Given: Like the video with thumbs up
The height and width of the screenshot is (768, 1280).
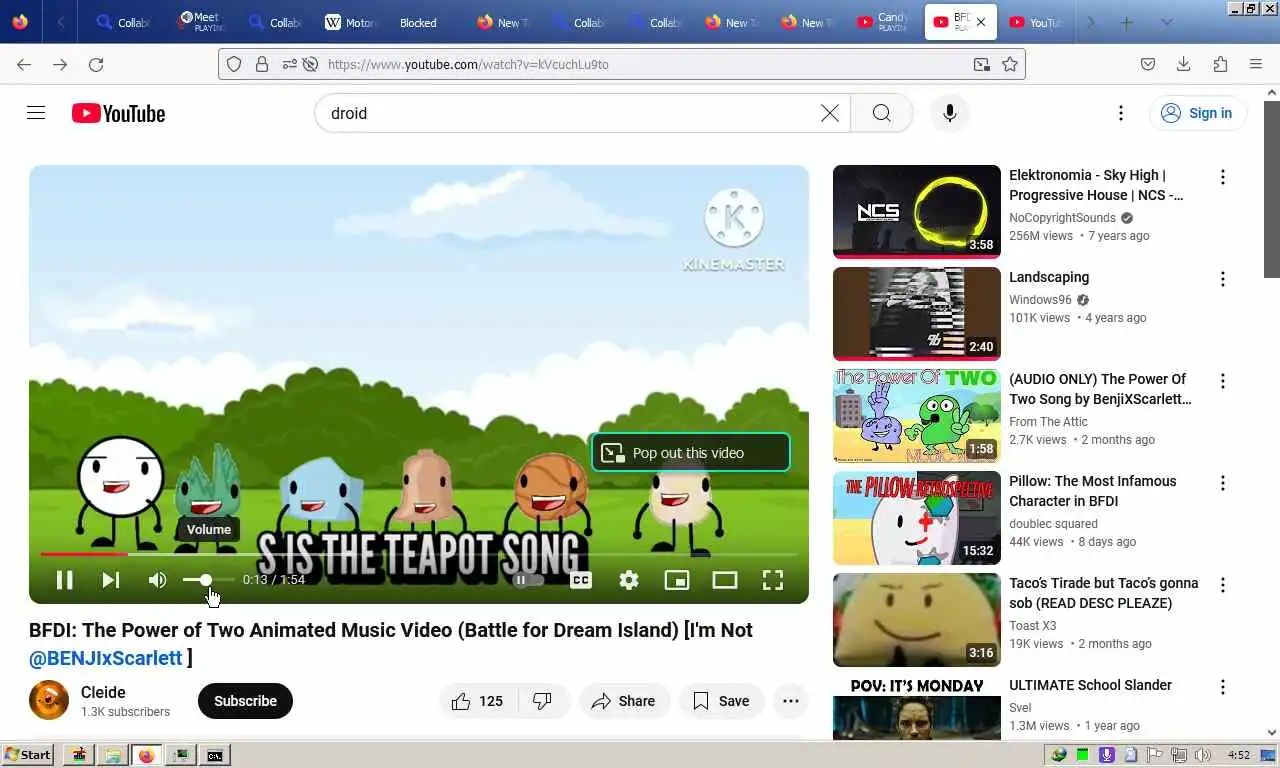Looking at the screenshot, I should (x=478, y=701).
